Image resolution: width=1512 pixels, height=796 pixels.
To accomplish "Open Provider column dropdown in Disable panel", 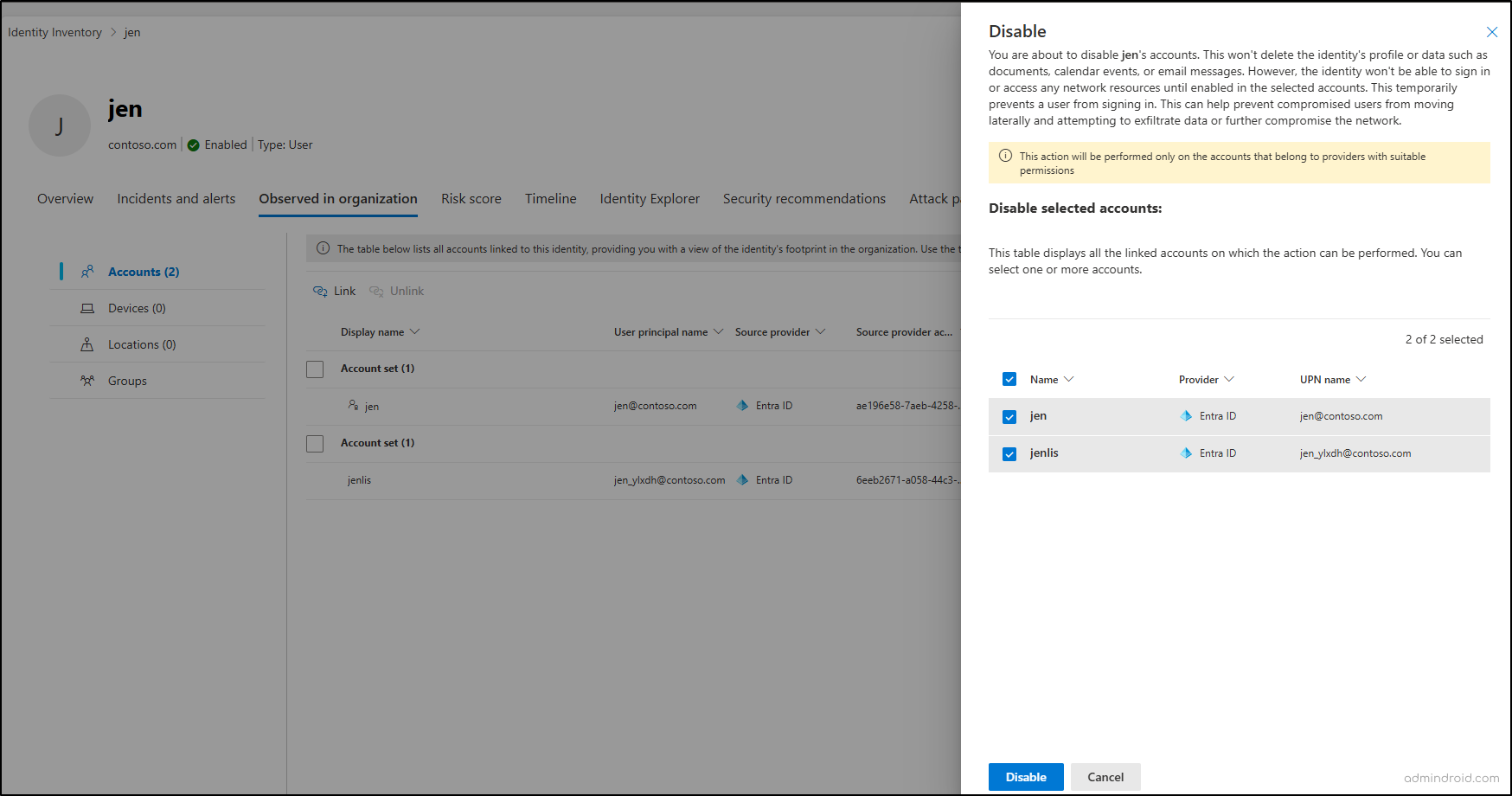I will click(1229, 379).
